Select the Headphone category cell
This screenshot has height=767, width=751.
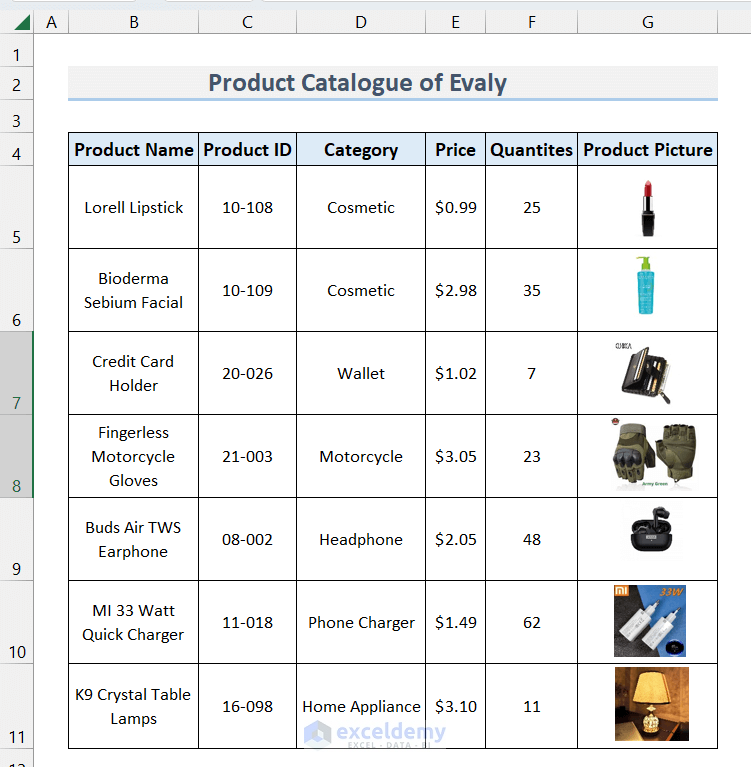[x=361, y=539]
